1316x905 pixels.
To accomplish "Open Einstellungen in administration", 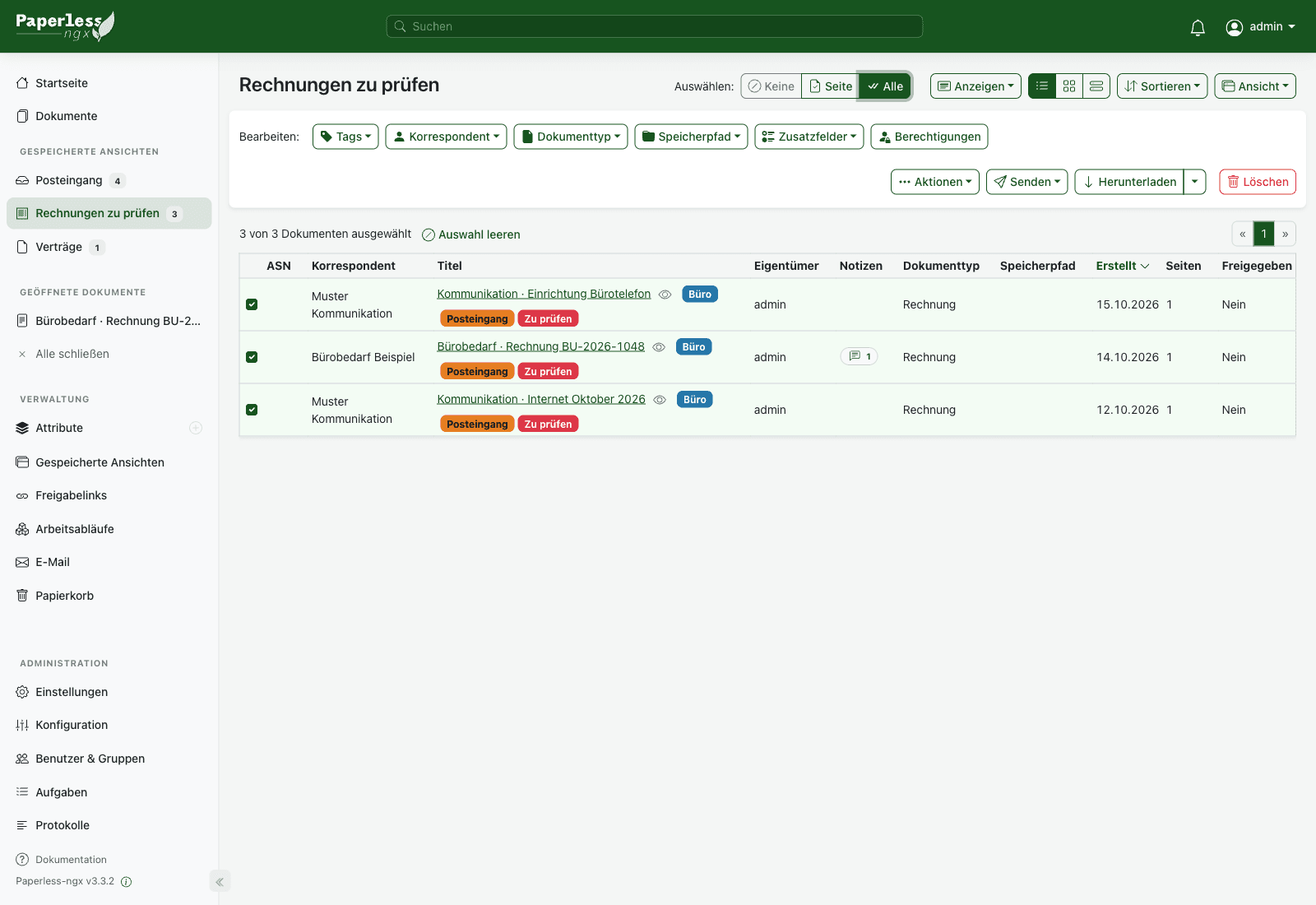I will coord(62,692).
